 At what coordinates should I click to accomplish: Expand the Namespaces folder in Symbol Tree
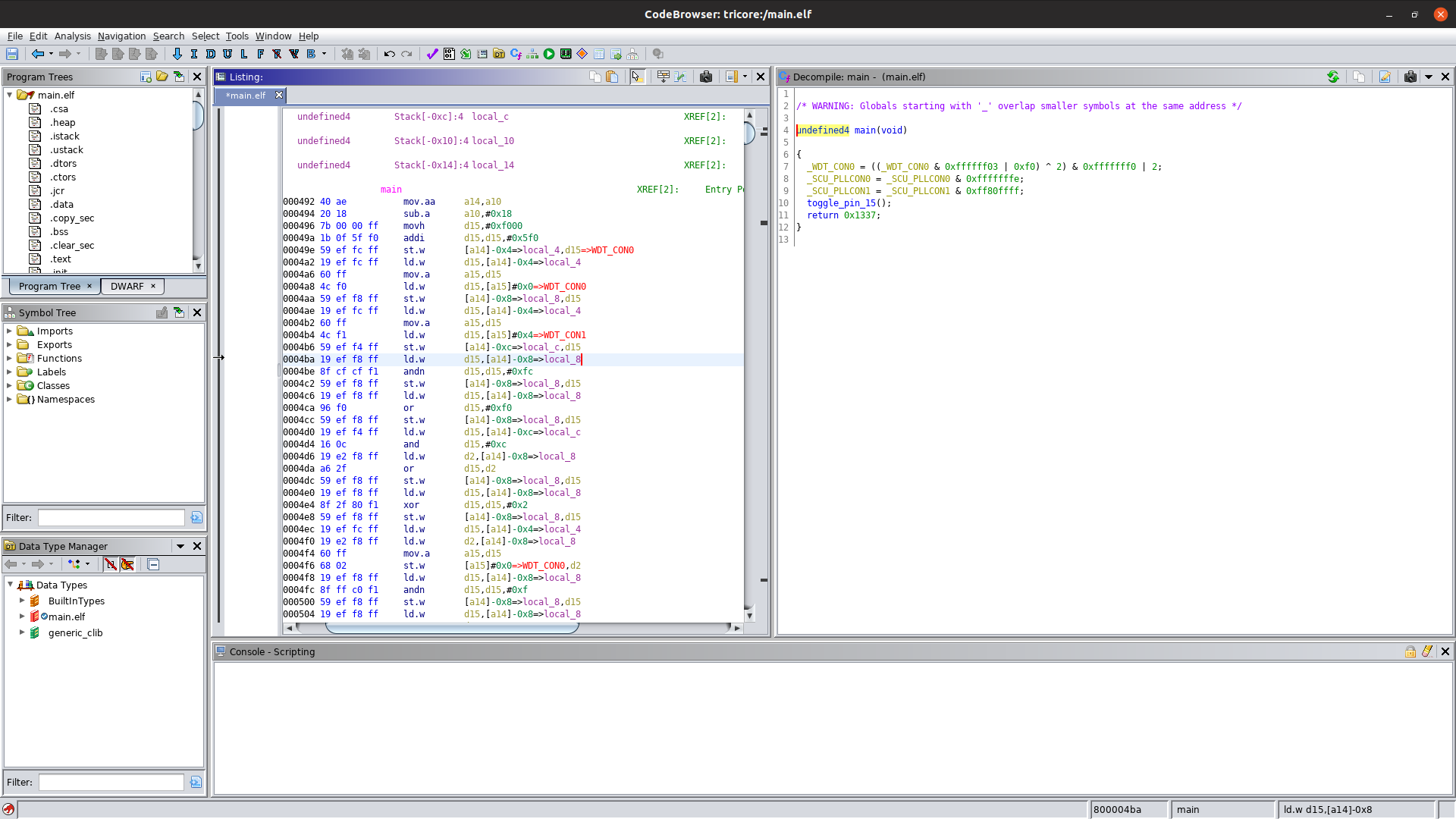tap(9, 400)
